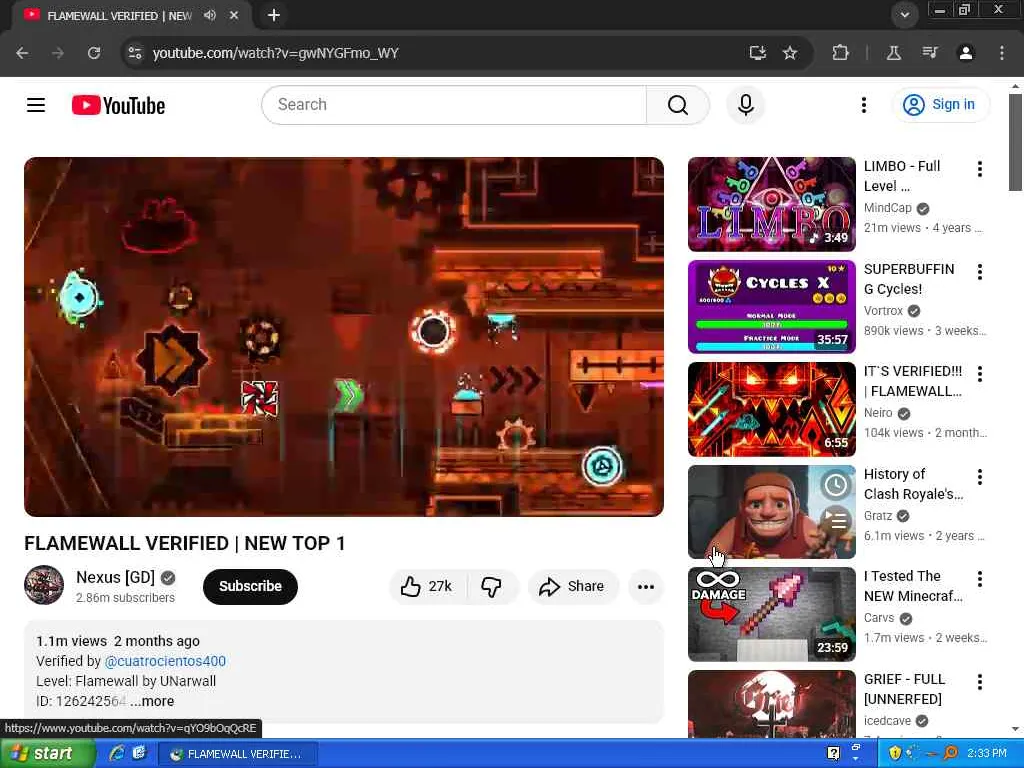Viewport: 1024px width, 768px height.
Task: Open the YouTube guide hamburger menu
Action: point(36,104)
